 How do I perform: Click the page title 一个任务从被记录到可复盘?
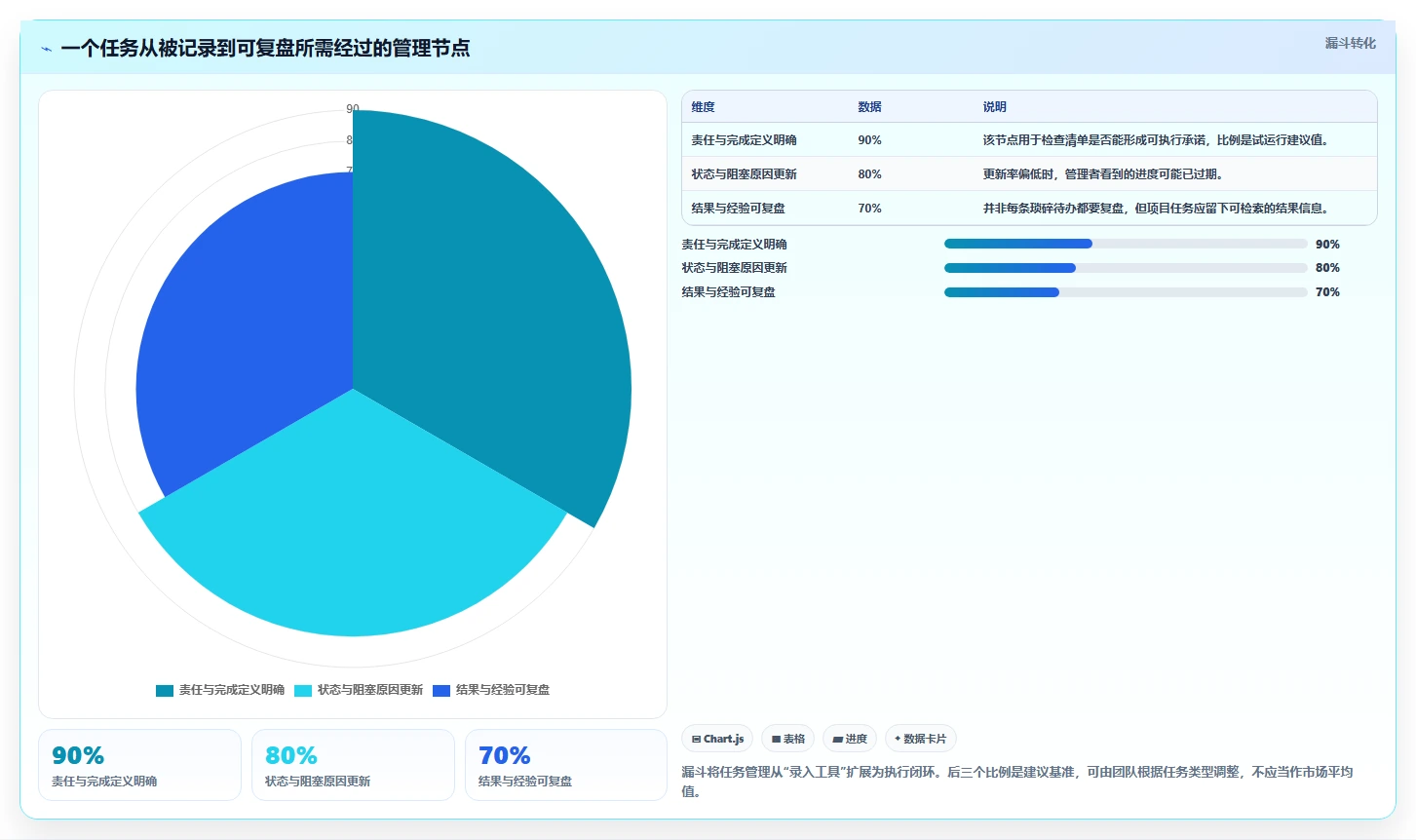coord(265,49)
